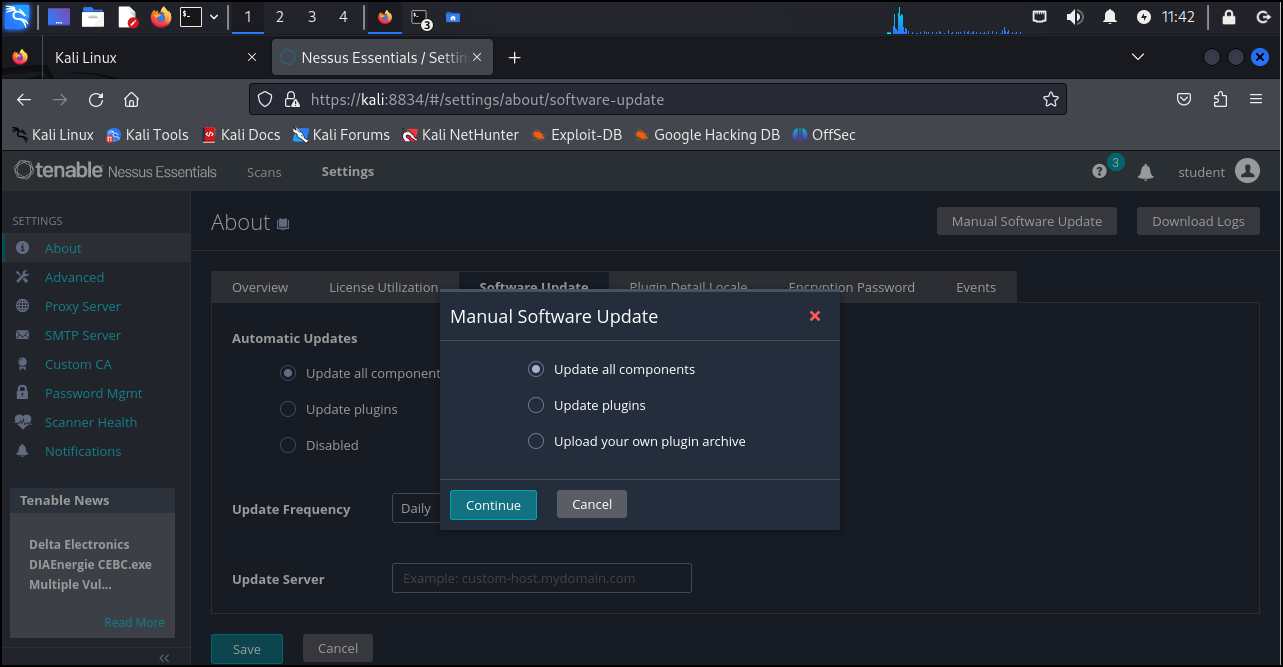Click the log out icon in the top panel
The image size is (1283, 667).
pyautogui.click(x=1263, y=17)
